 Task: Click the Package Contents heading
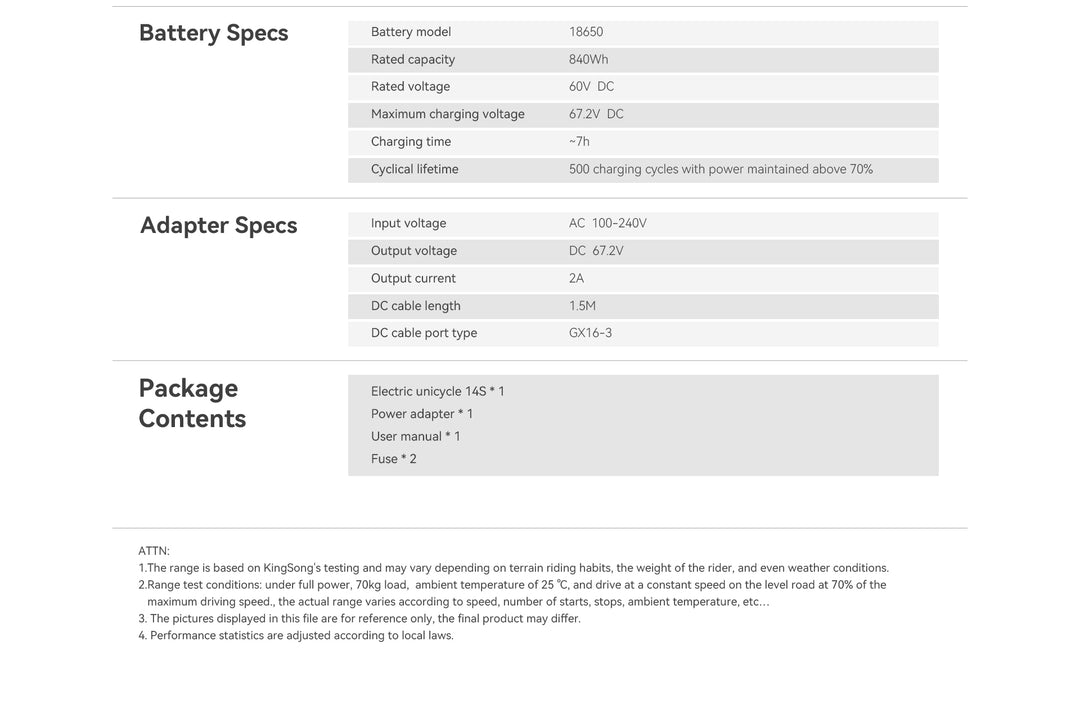tap(192, 403)
